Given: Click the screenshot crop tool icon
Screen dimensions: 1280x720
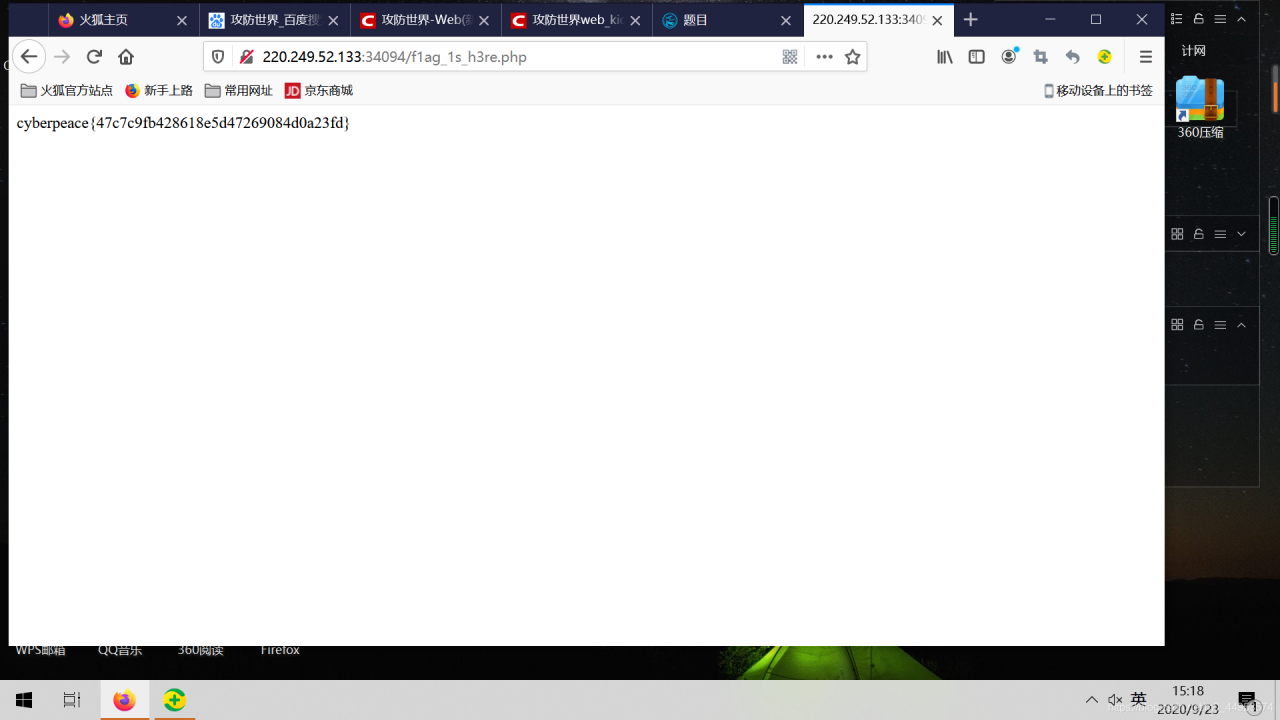Looking at the screenshot, I should click(x=1041, y=57).
